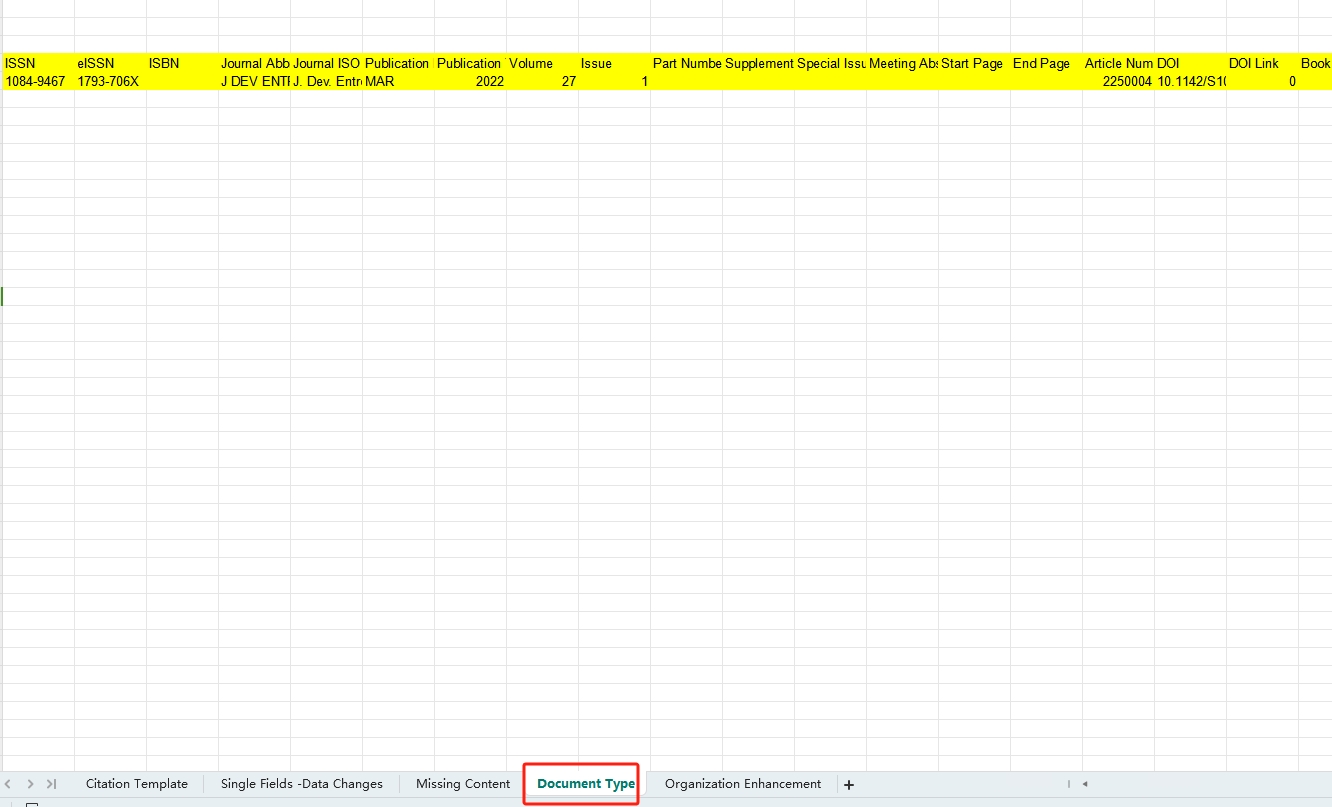The width and height of the screenshot is (1332, 807).
Task: Switch to Single Fields -Data Changes tab
Action: click(x=301, y=784)
